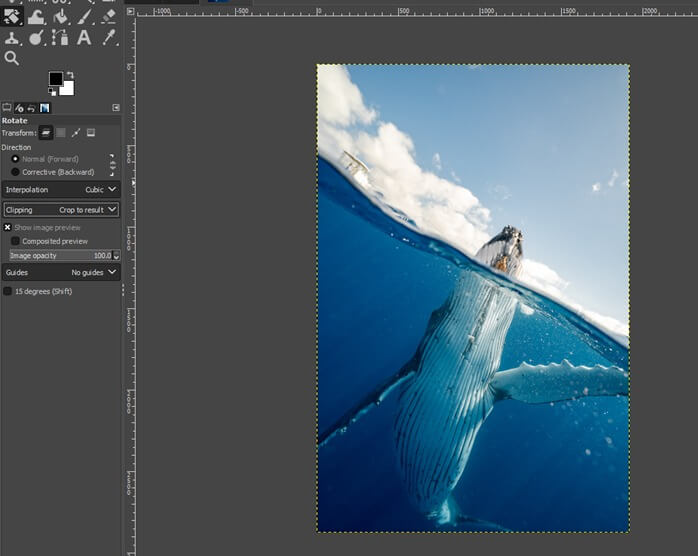Reset colors to default black and white
Image resolution: width=698 pixels, height=556 pixels.
click(x=52, y=92)
